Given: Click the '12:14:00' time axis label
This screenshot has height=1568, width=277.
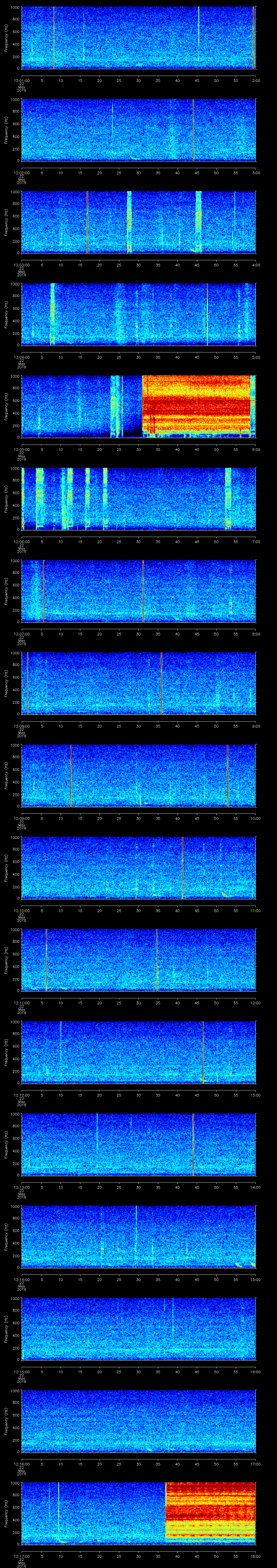Looking at the screenshot, I should coord(21,1279).
